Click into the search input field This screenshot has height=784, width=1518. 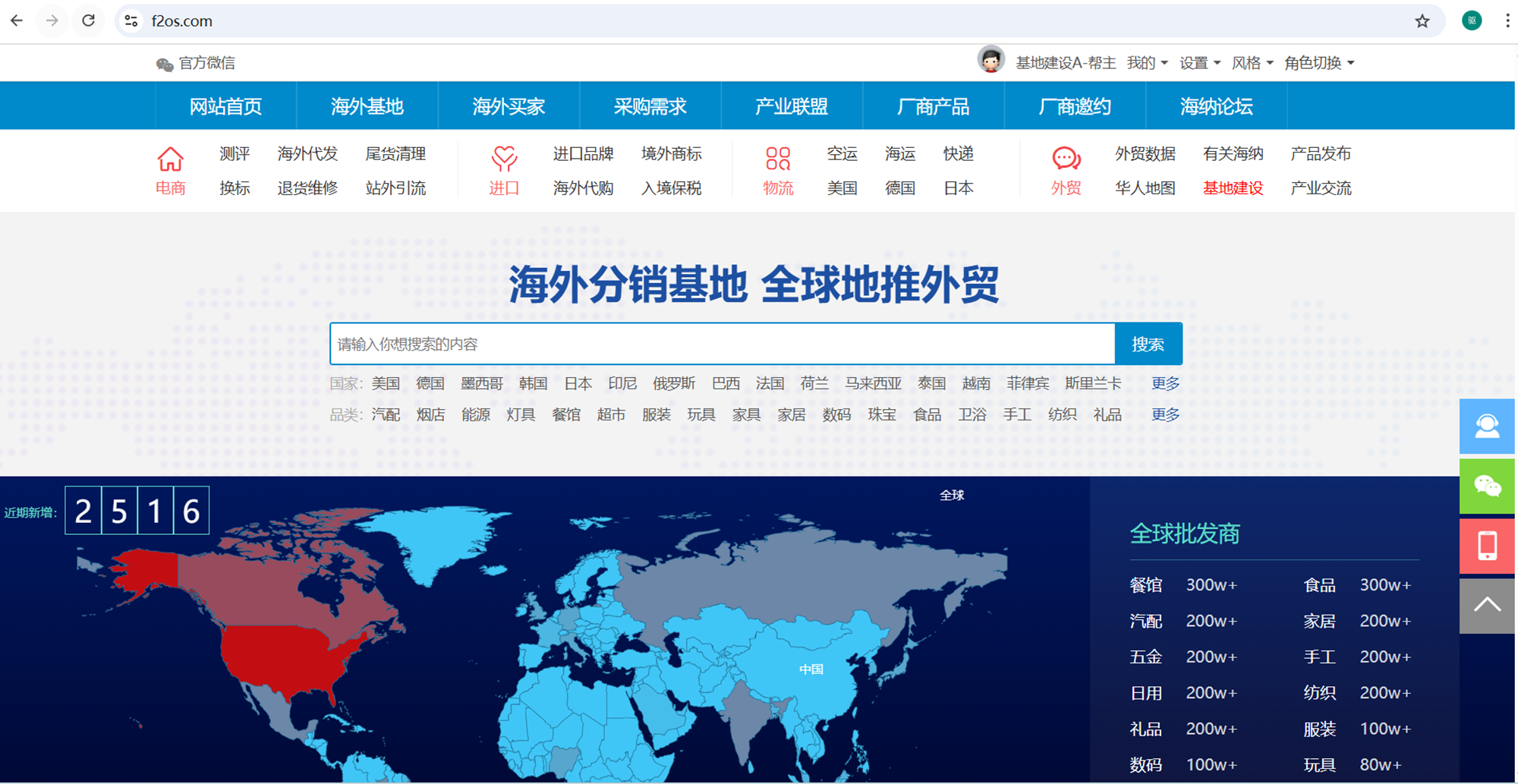coord(722,344)
